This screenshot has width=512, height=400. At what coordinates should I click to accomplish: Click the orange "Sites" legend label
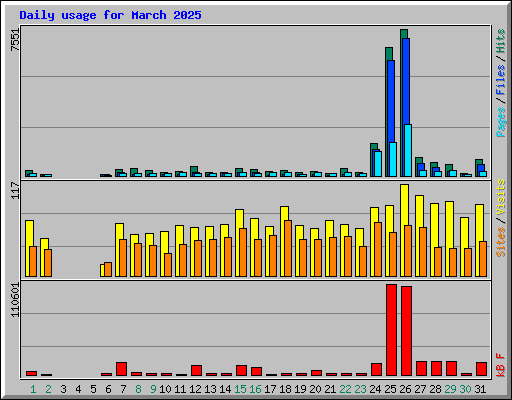[501, 242]
